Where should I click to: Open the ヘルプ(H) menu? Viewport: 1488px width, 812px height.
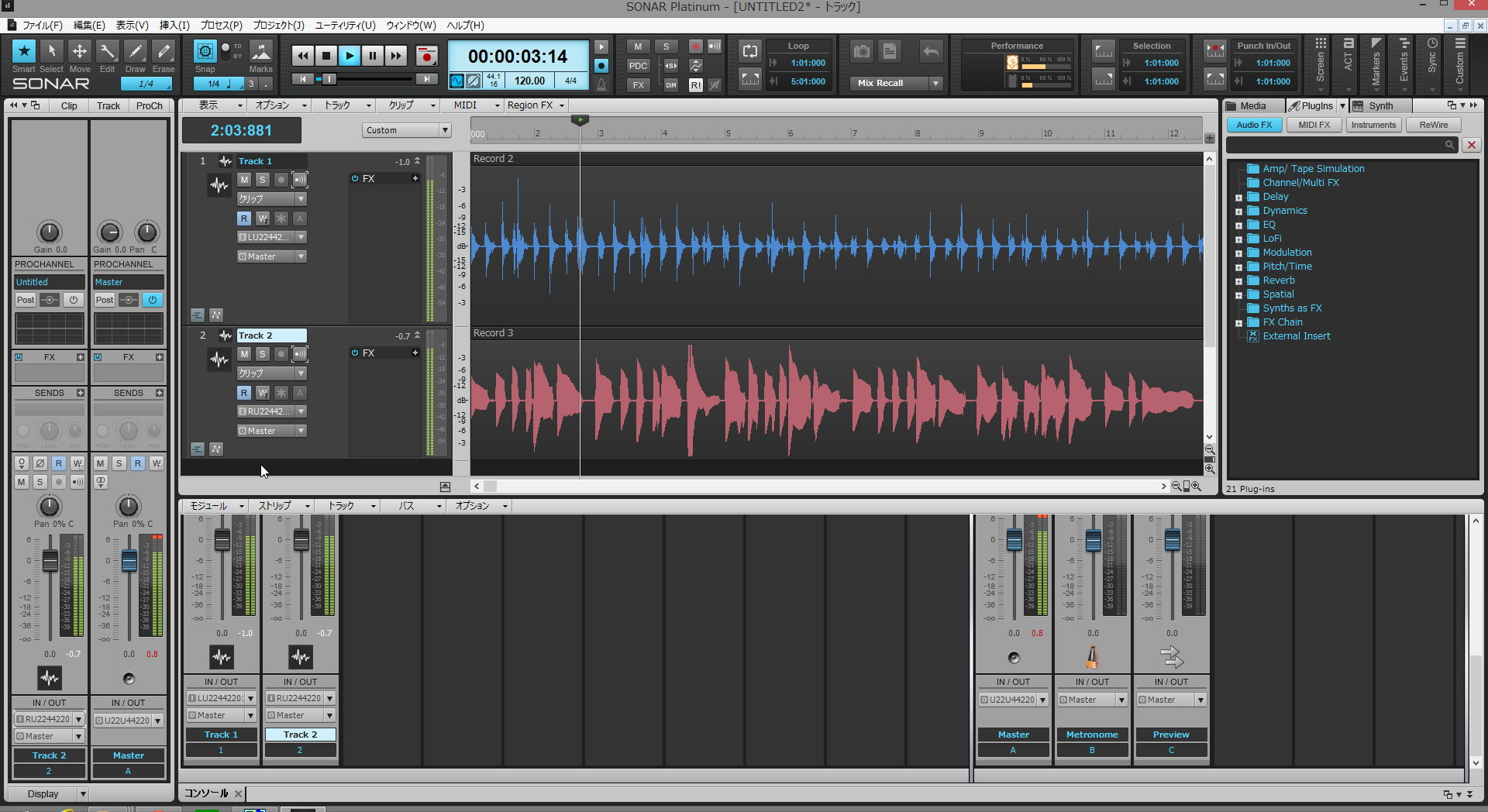tap(465, 25)
